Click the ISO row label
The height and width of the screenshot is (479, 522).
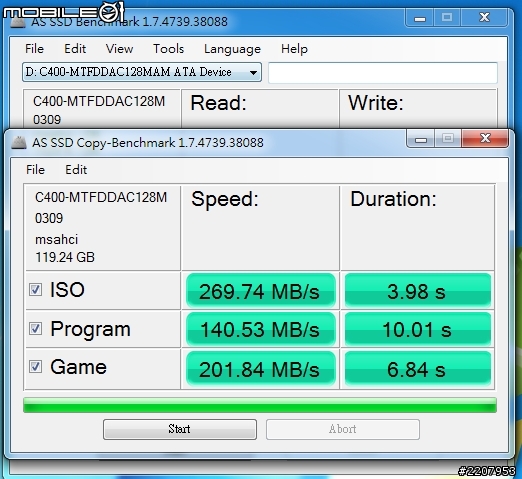pyautogui.click(x=67, y=289)
